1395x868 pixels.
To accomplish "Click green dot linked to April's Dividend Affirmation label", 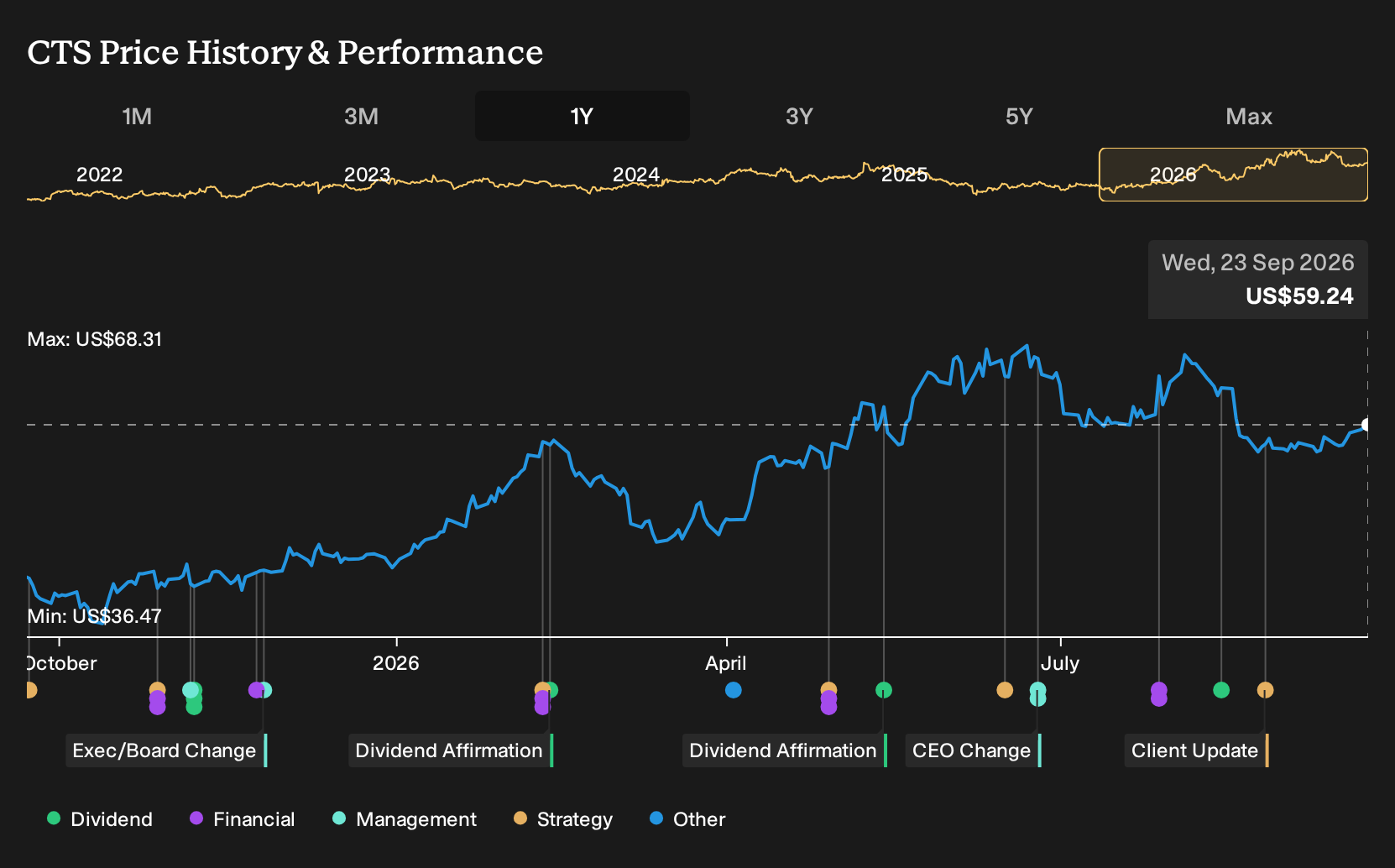I will pos(884,690).
